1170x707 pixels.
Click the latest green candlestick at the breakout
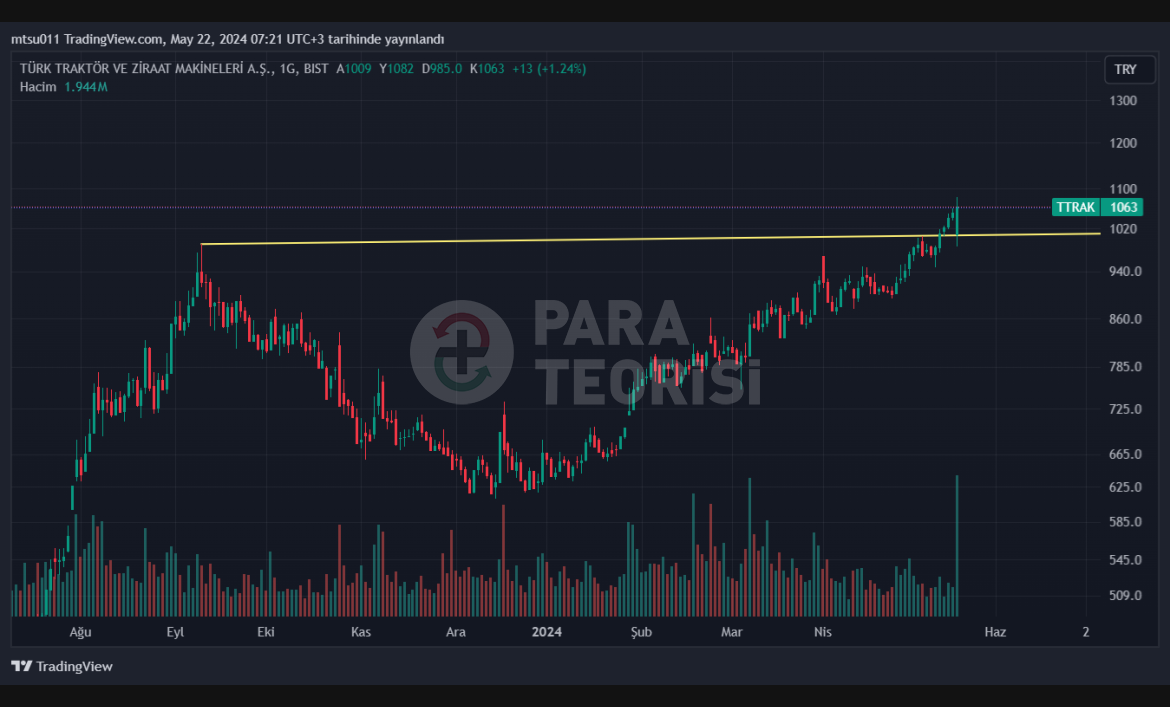(957, 221)
